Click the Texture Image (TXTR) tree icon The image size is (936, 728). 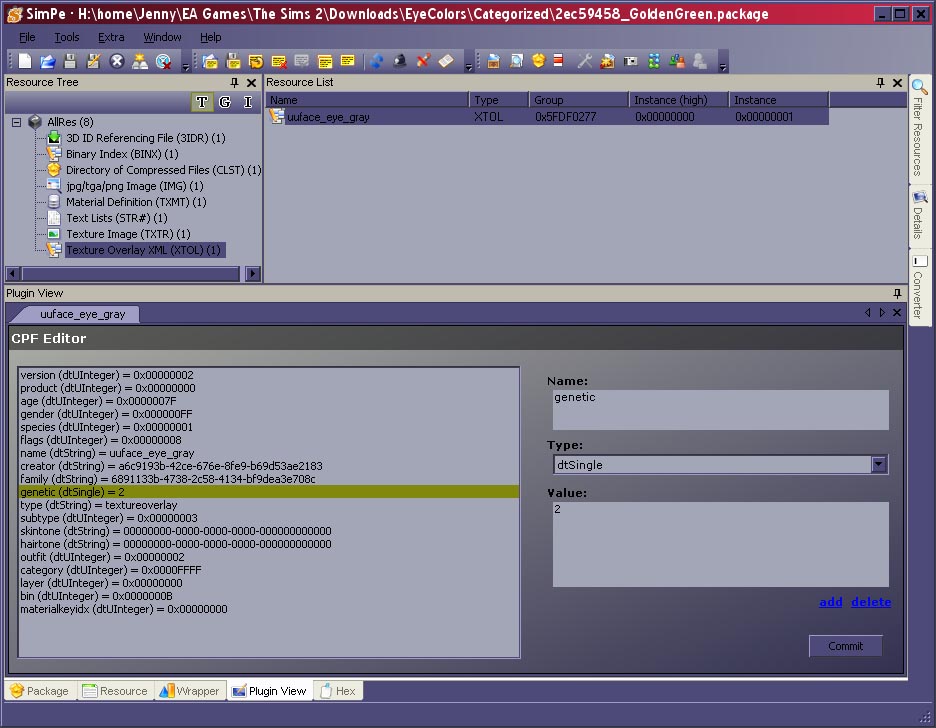(x=54, y=234)
